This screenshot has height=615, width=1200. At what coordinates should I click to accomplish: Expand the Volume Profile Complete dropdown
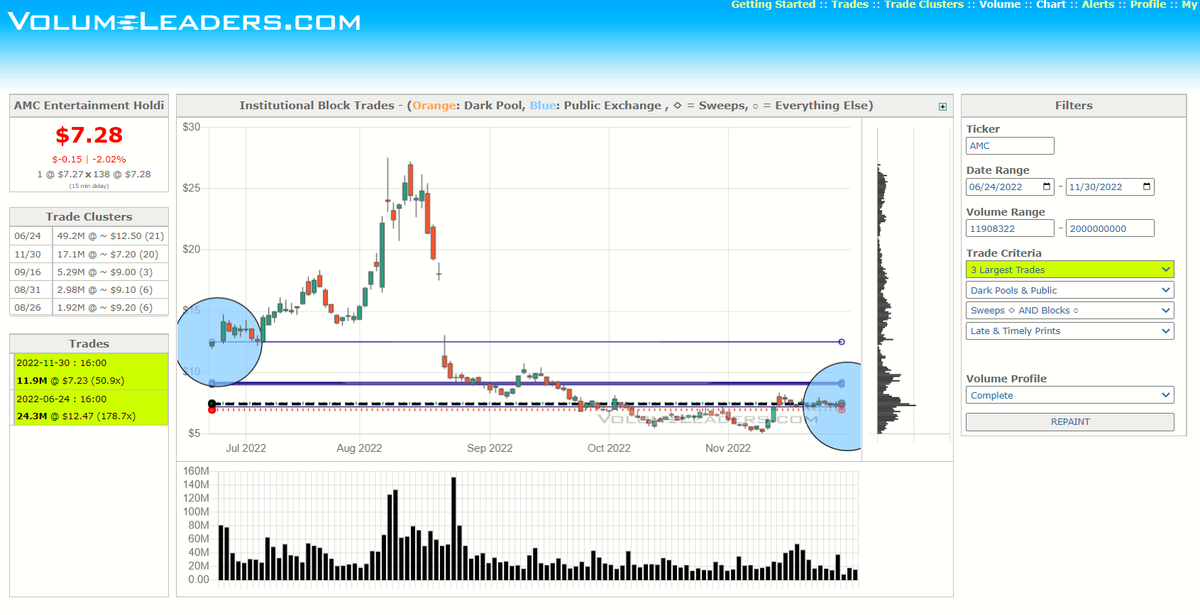(x=1070, y=395)
